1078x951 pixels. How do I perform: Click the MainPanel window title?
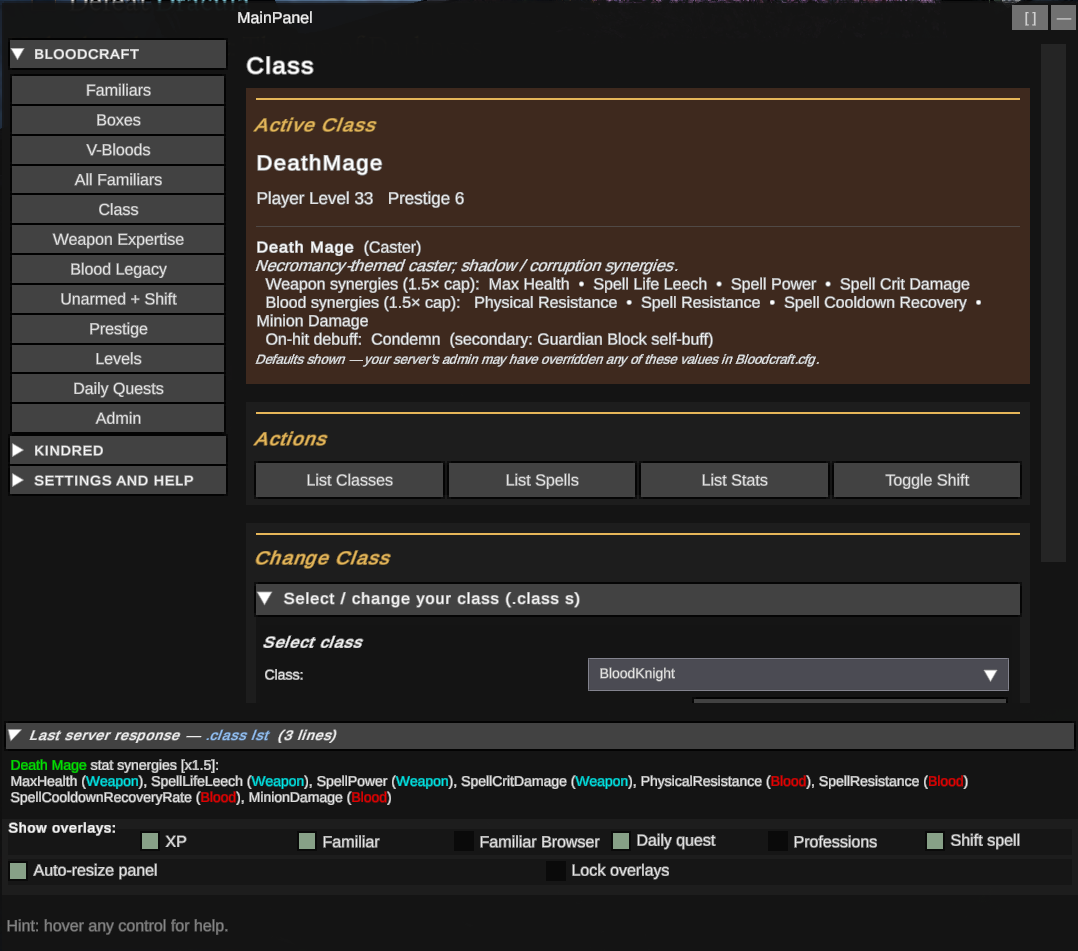pyautogui.click(x=274, y=18)
